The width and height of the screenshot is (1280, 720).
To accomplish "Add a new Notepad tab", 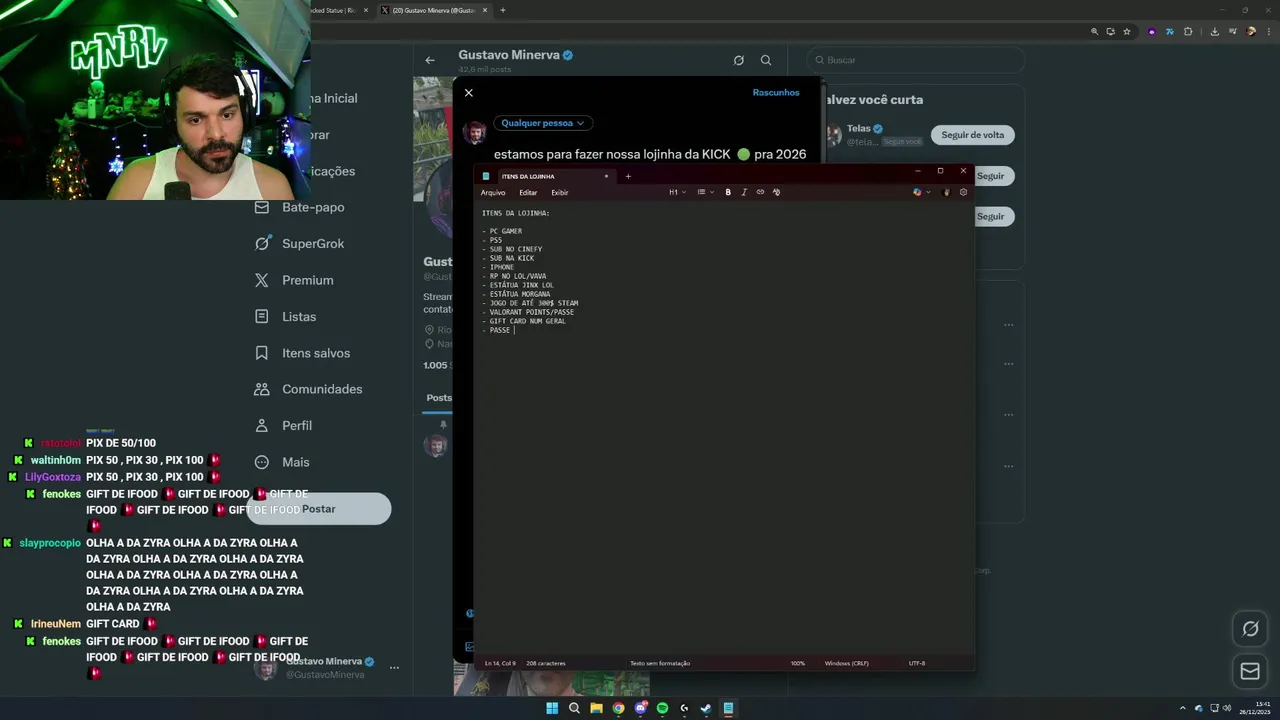I will click(628, 176).
